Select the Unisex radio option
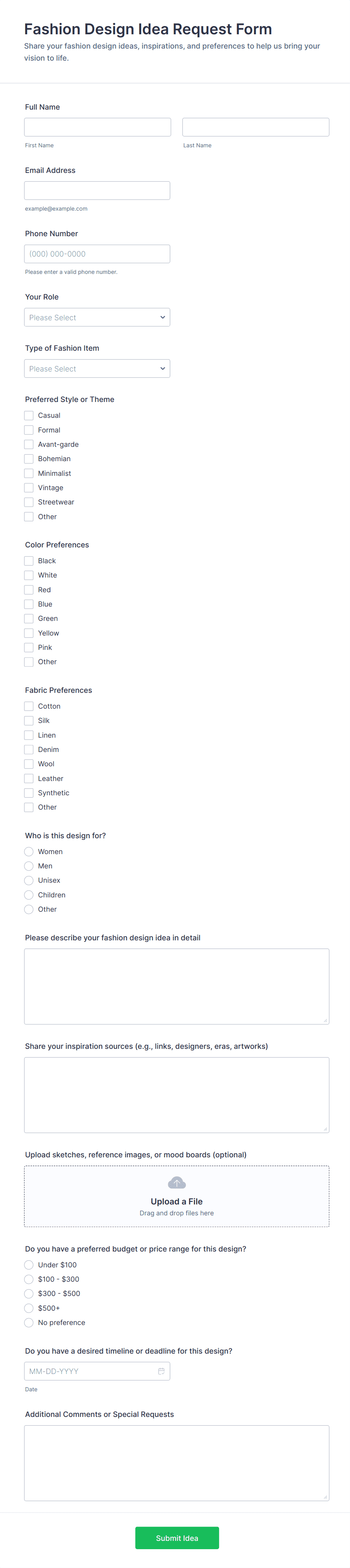This screenshot has width=350, height=1568. pyautogui.click(x=29, y=880)
